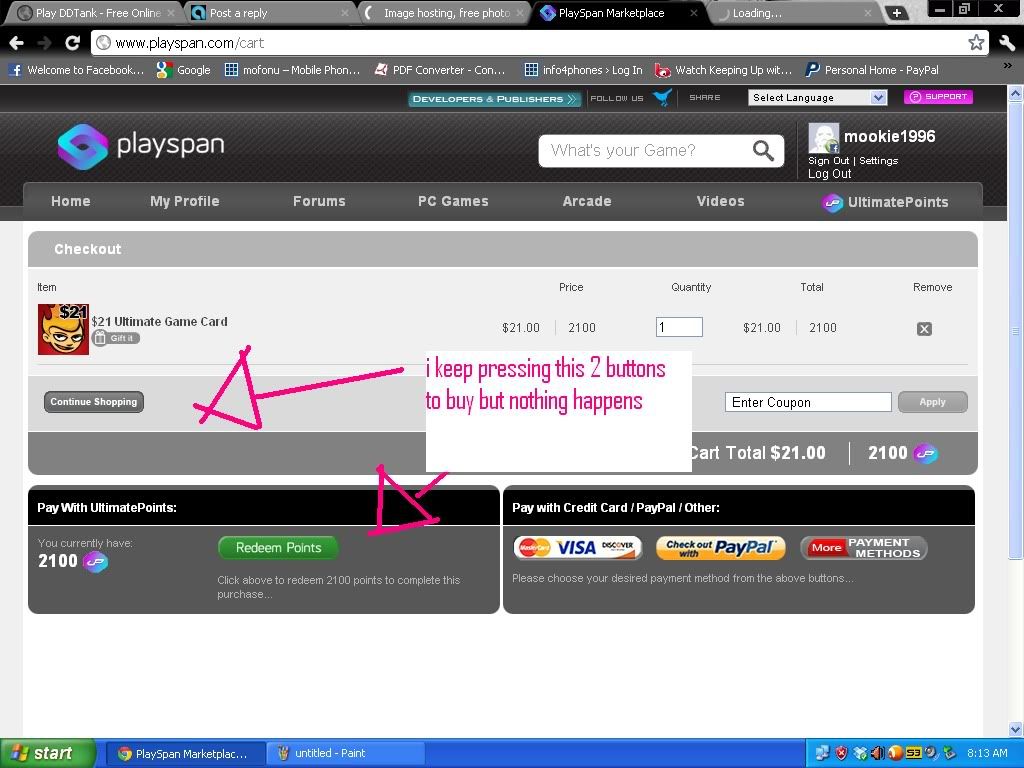
Task: Click PlaySpan Marketplace taskbar item
Action: tap(185, 754)
